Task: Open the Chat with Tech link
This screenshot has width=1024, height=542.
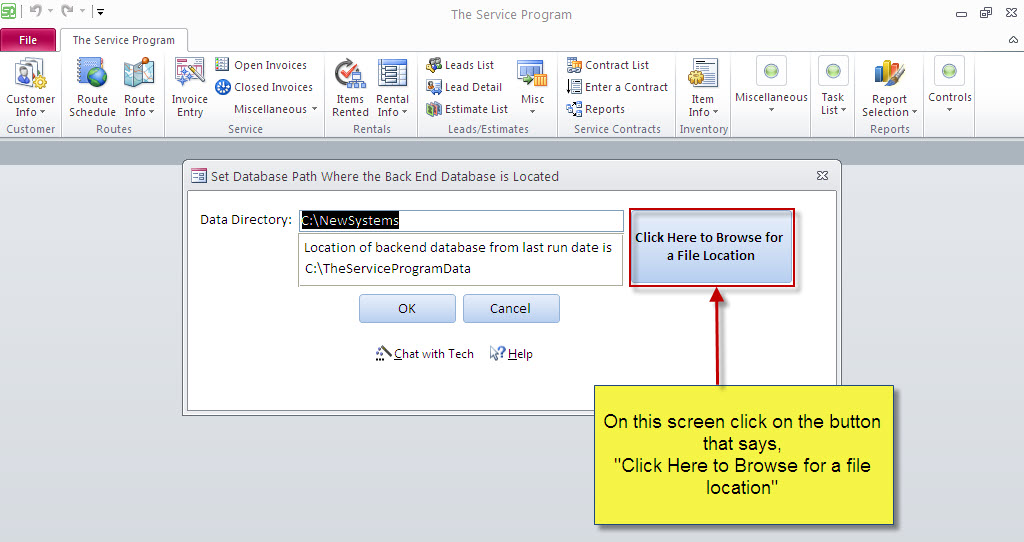Action: point(424,354)
